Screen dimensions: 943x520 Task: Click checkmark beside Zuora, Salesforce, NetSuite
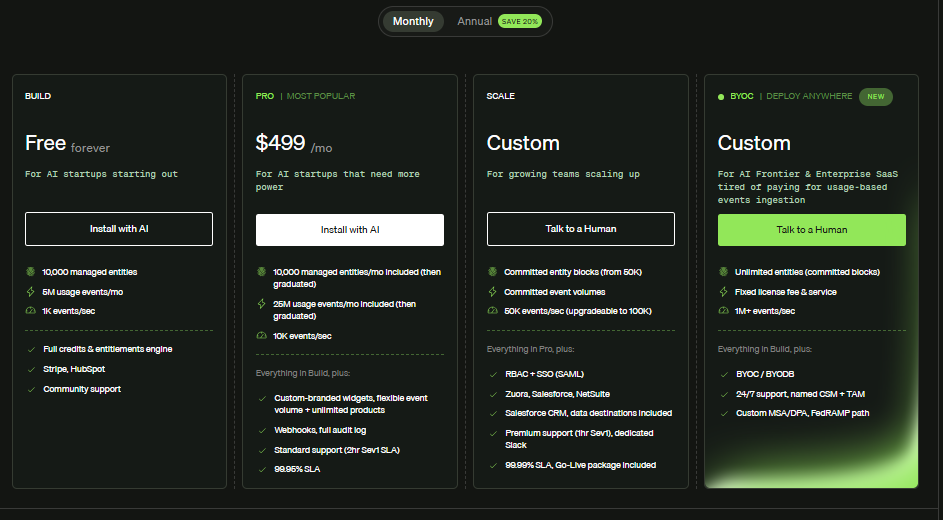[493, 394]
